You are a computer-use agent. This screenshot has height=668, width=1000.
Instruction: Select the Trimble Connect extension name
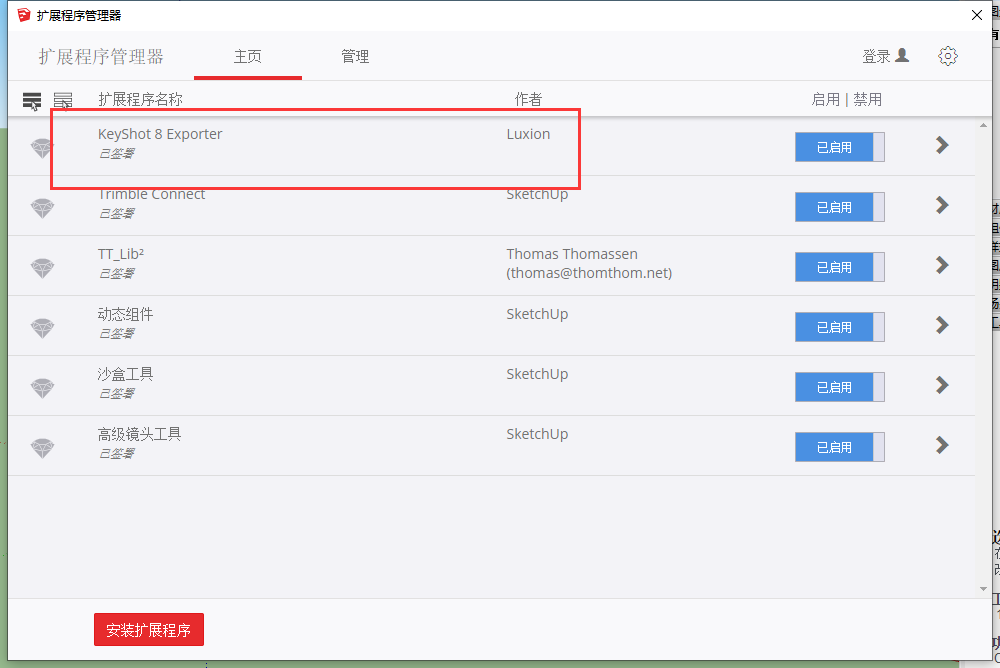152,194
